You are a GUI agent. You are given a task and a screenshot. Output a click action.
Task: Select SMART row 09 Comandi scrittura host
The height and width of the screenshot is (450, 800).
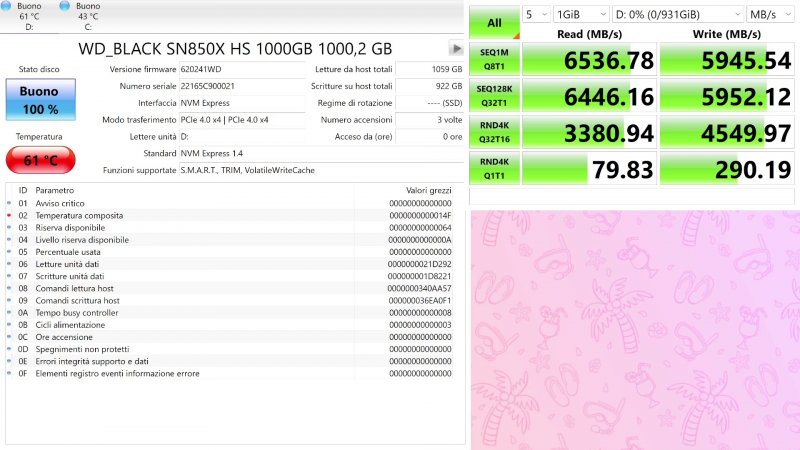pyautogui.click(x=230, y=301)
